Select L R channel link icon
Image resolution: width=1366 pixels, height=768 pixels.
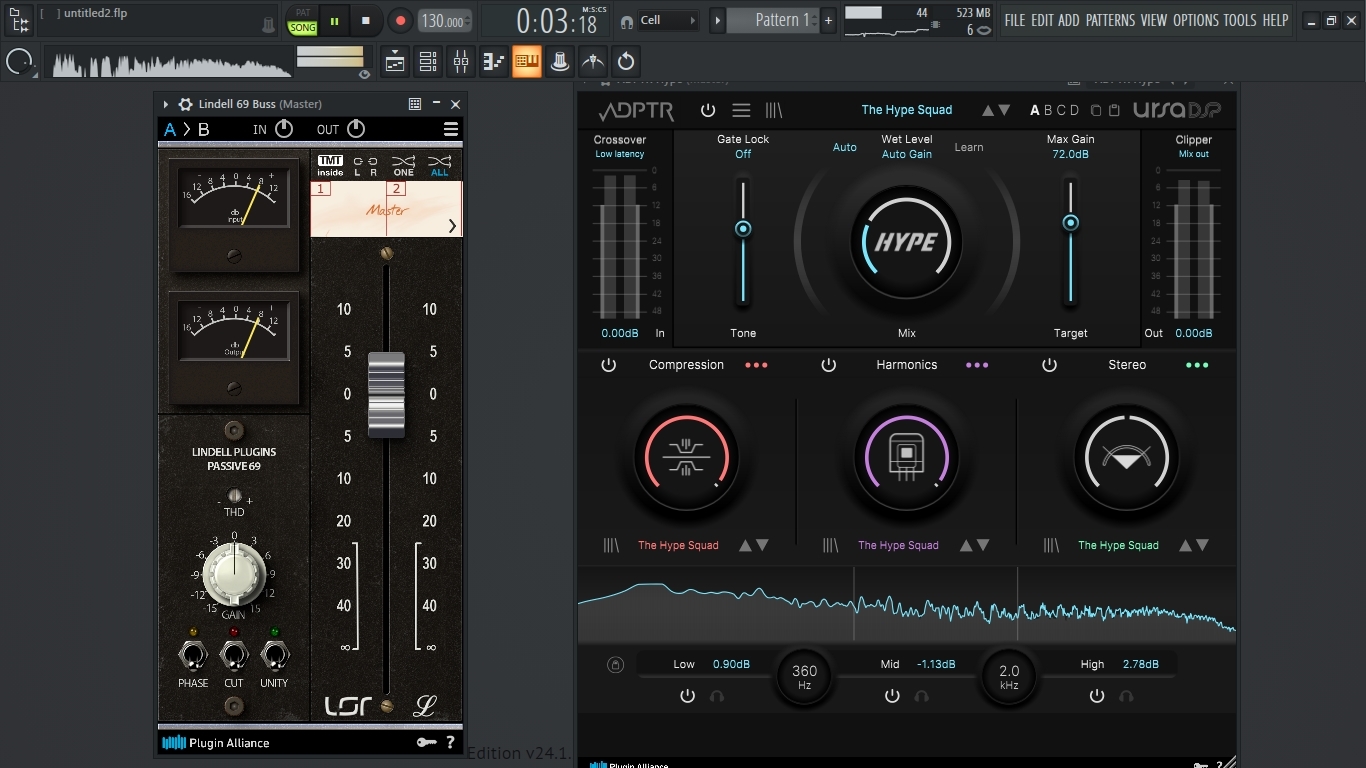pyautogui.click(x=366, y=166)
